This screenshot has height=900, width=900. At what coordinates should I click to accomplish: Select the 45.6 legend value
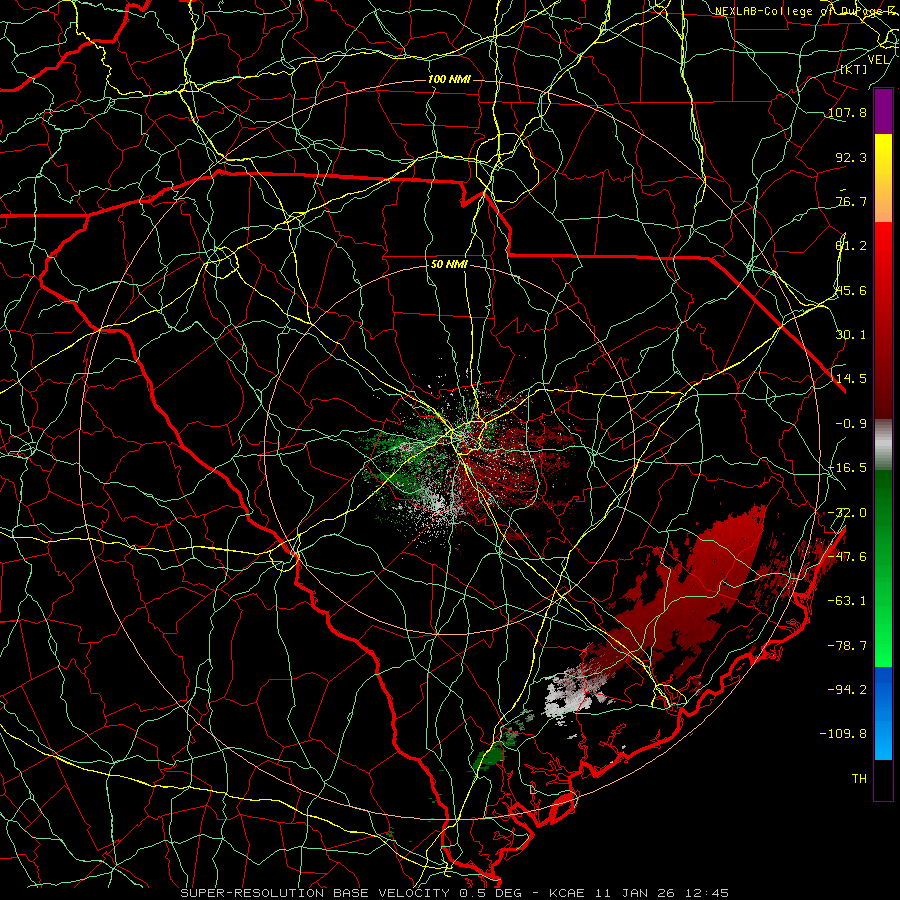[851, 290]
